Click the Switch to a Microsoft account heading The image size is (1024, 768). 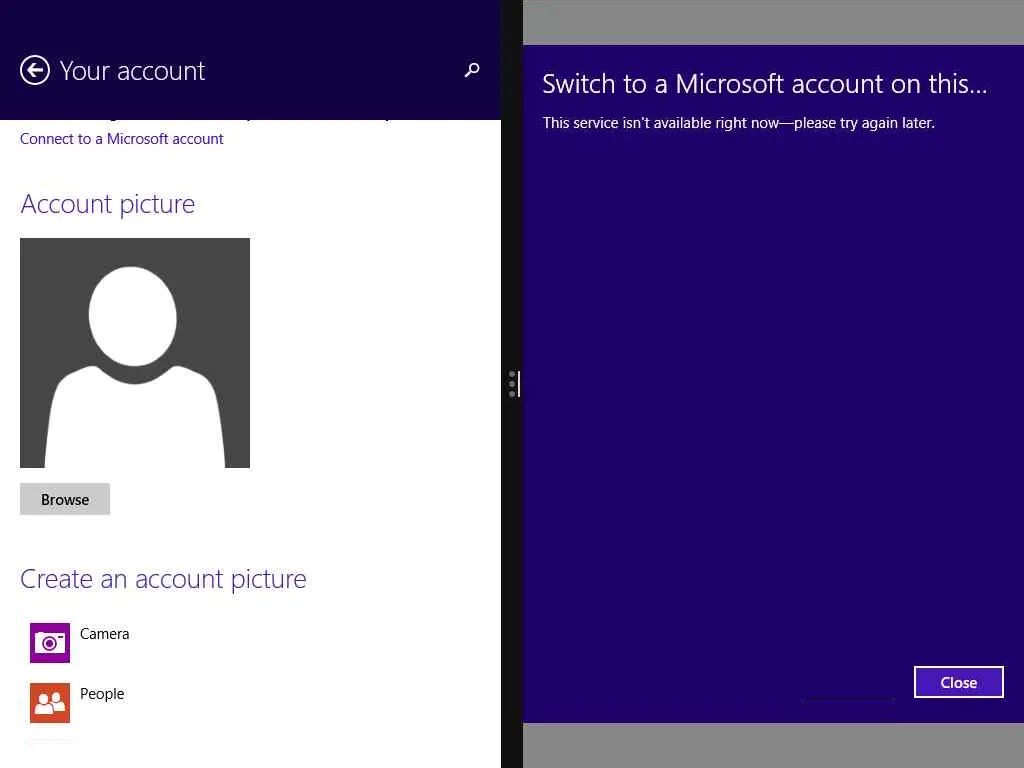coord(765,84)
